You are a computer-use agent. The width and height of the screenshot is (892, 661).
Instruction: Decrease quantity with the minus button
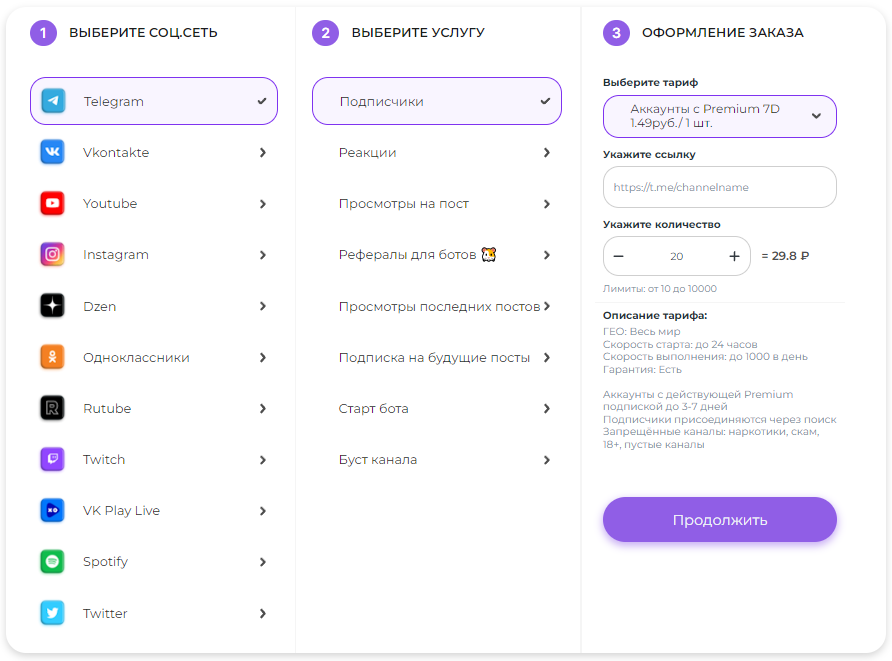tap(619, 256)
